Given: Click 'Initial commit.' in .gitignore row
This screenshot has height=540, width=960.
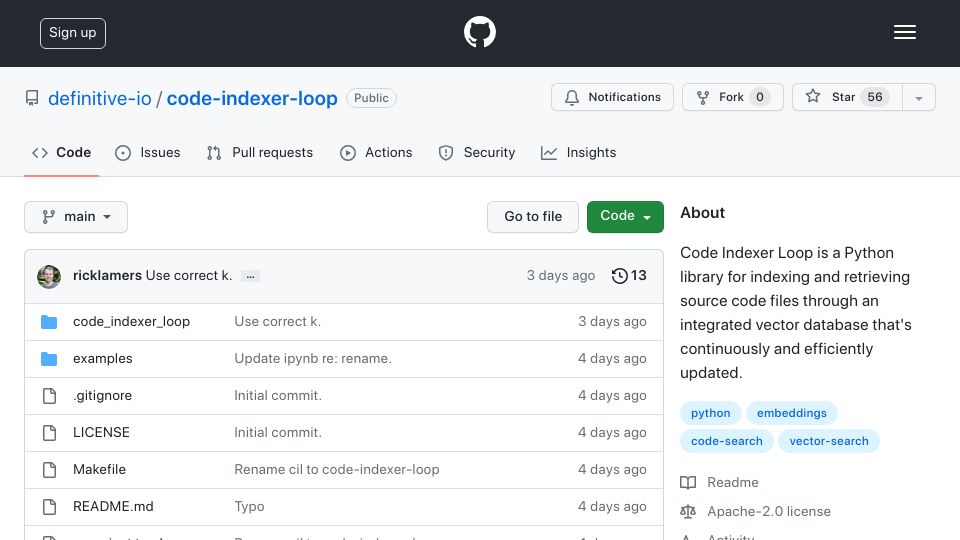Looking at the screenshot, I should [x=278, y=396].
